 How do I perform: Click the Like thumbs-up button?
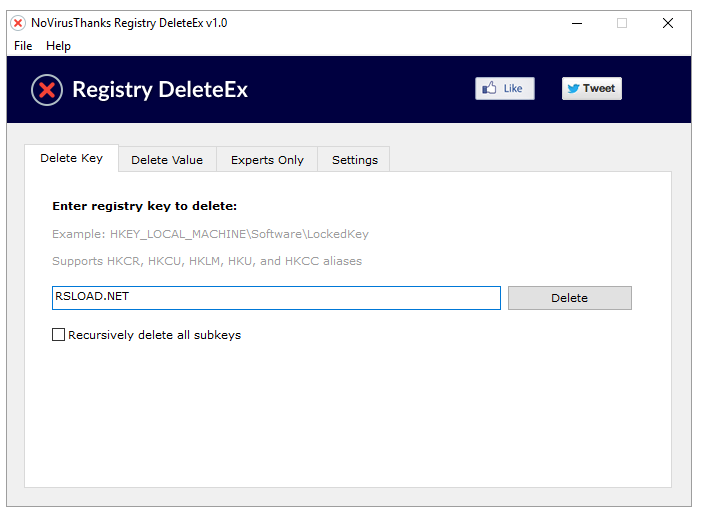505,88
